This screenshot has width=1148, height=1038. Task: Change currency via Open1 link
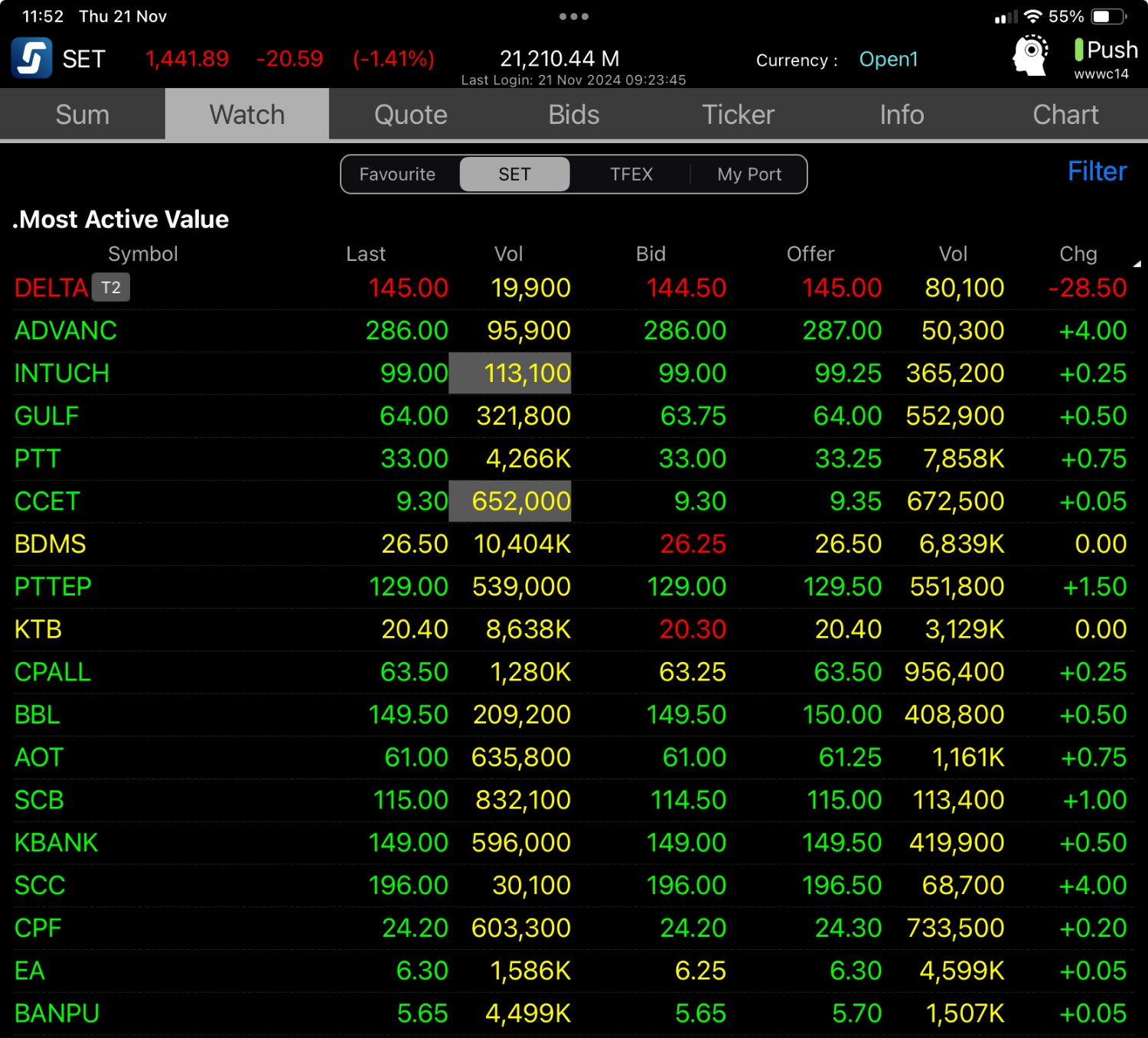tap(889, 59)
